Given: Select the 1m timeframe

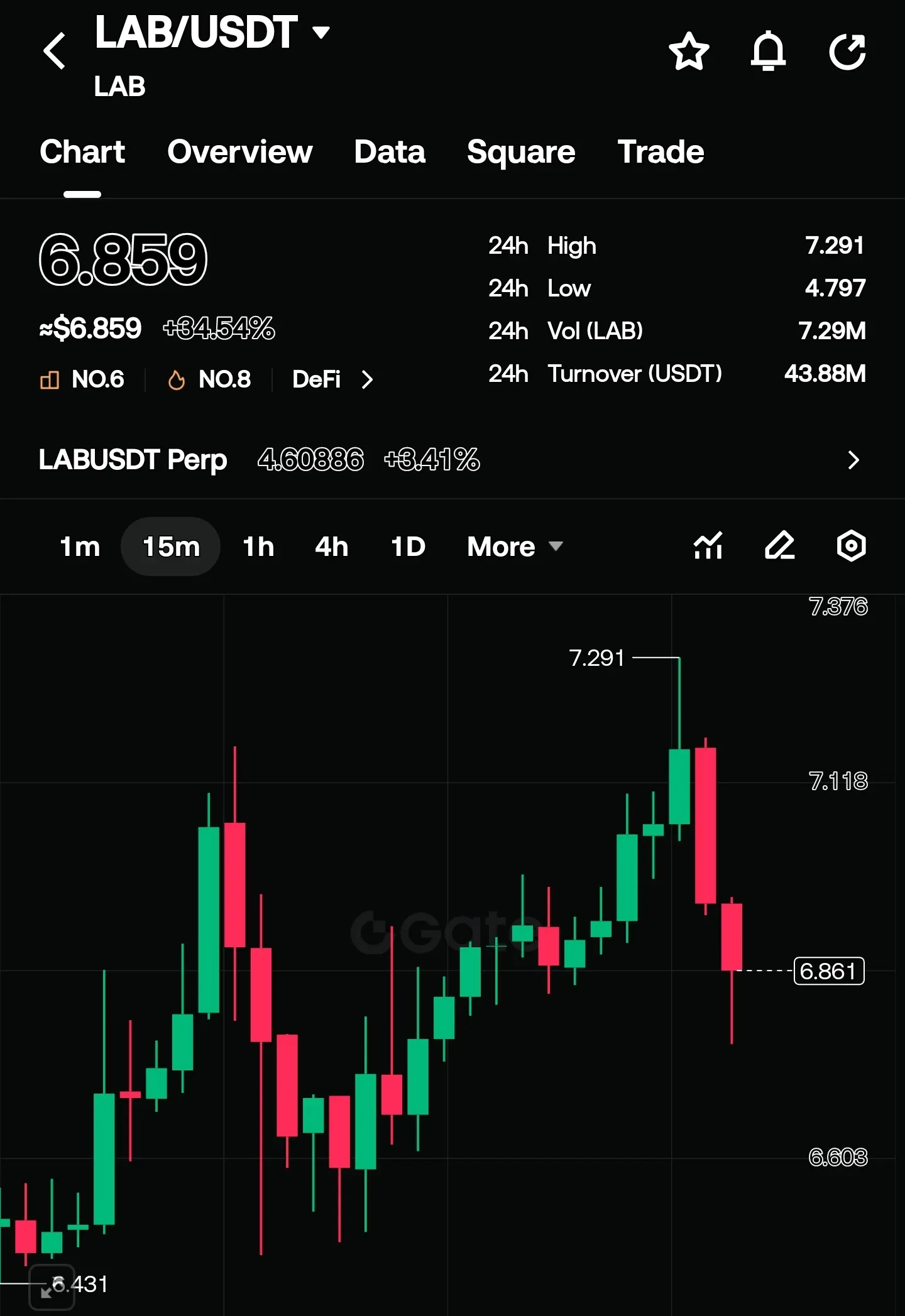Looking at the screenshot, I should click(x=80, y=547).
